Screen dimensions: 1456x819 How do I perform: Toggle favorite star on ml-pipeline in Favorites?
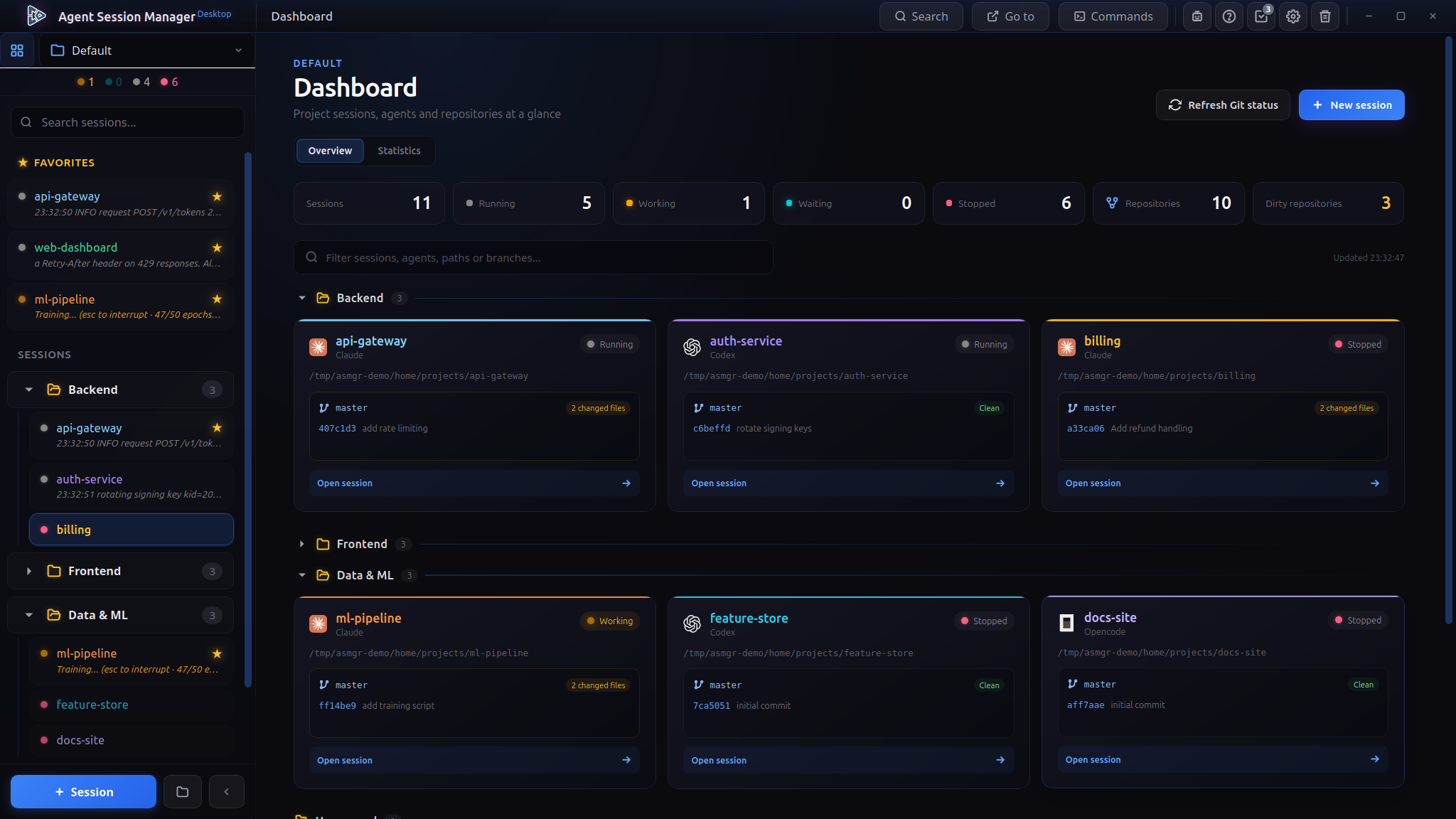(x=218, y=299)
